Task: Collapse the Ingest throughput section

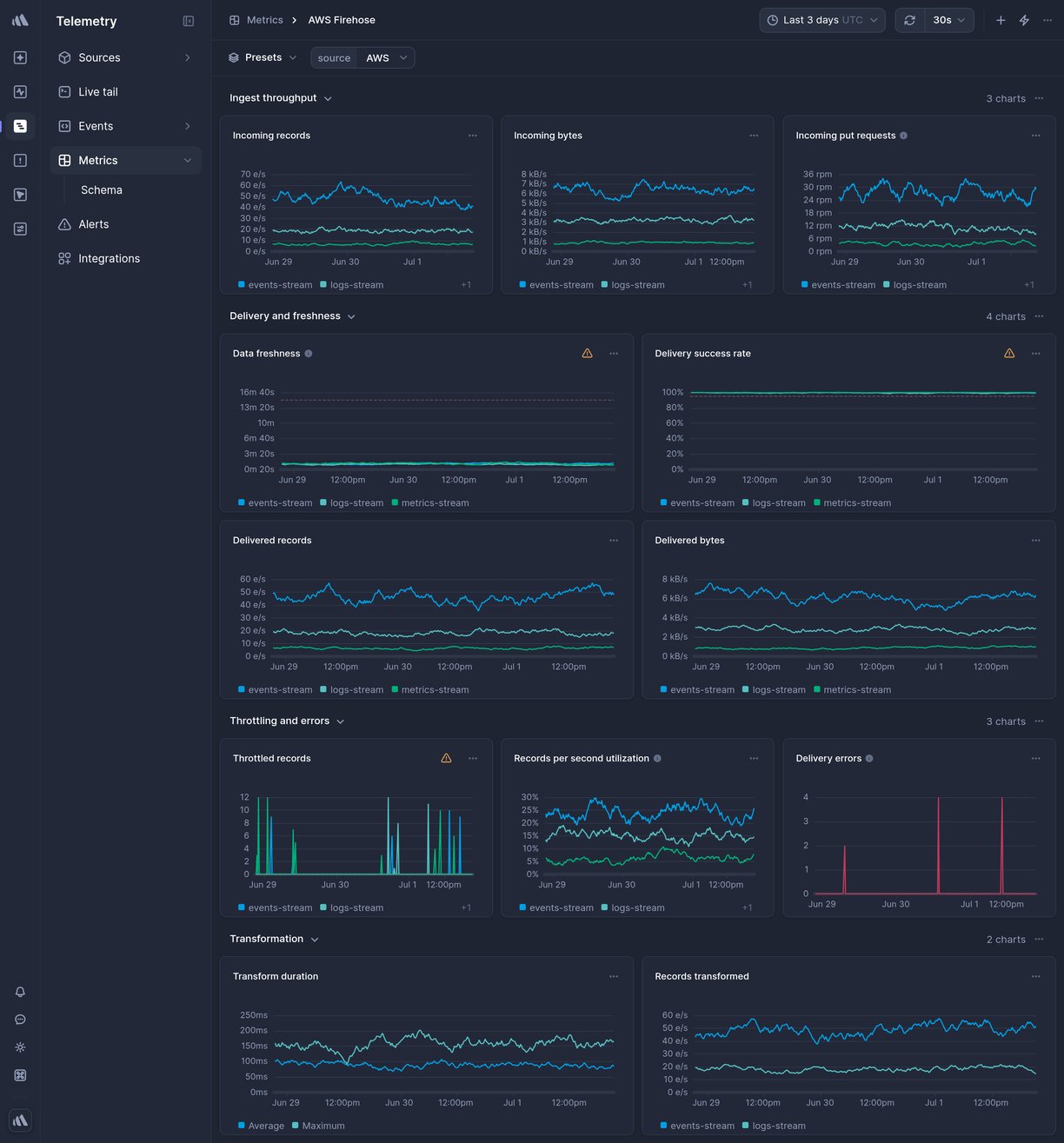Action: click(281, 98)
